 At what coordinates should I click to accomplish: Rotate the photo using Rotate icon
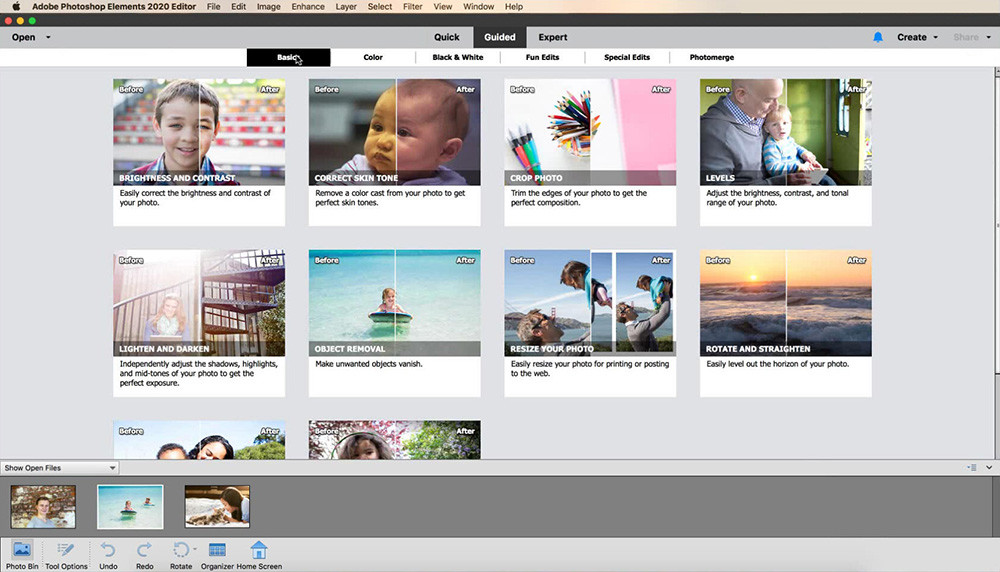[180, 550]
